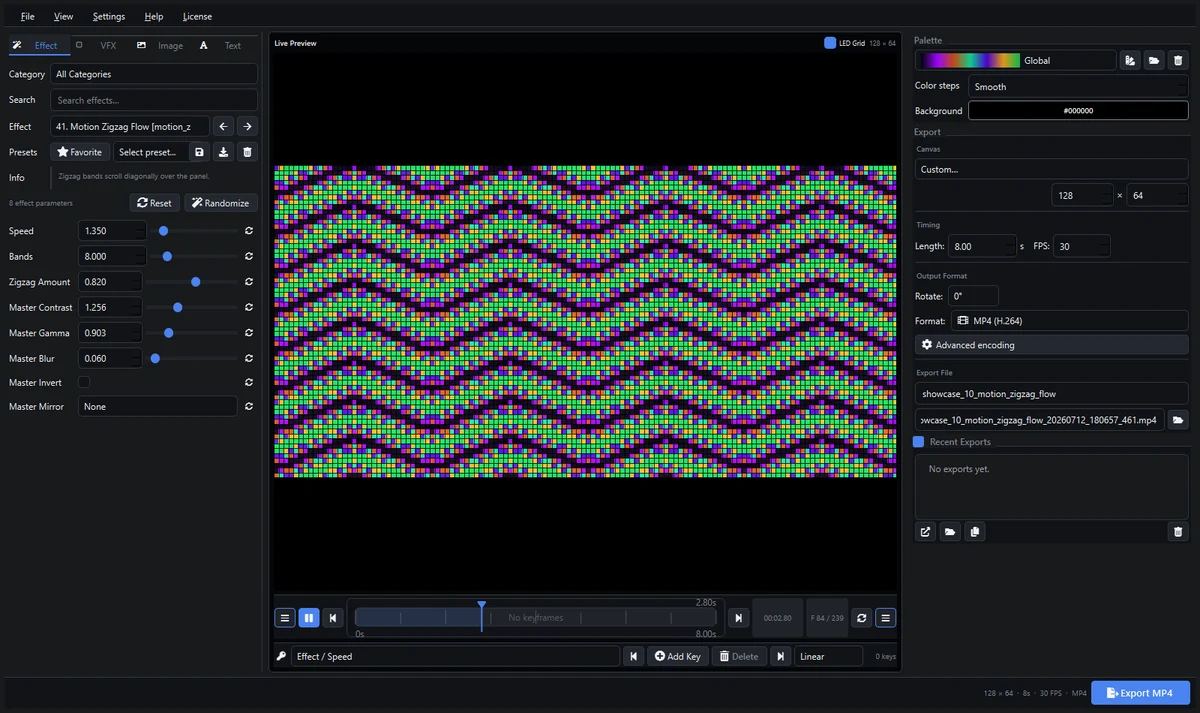Click the Randomize button

pos(220,203)
